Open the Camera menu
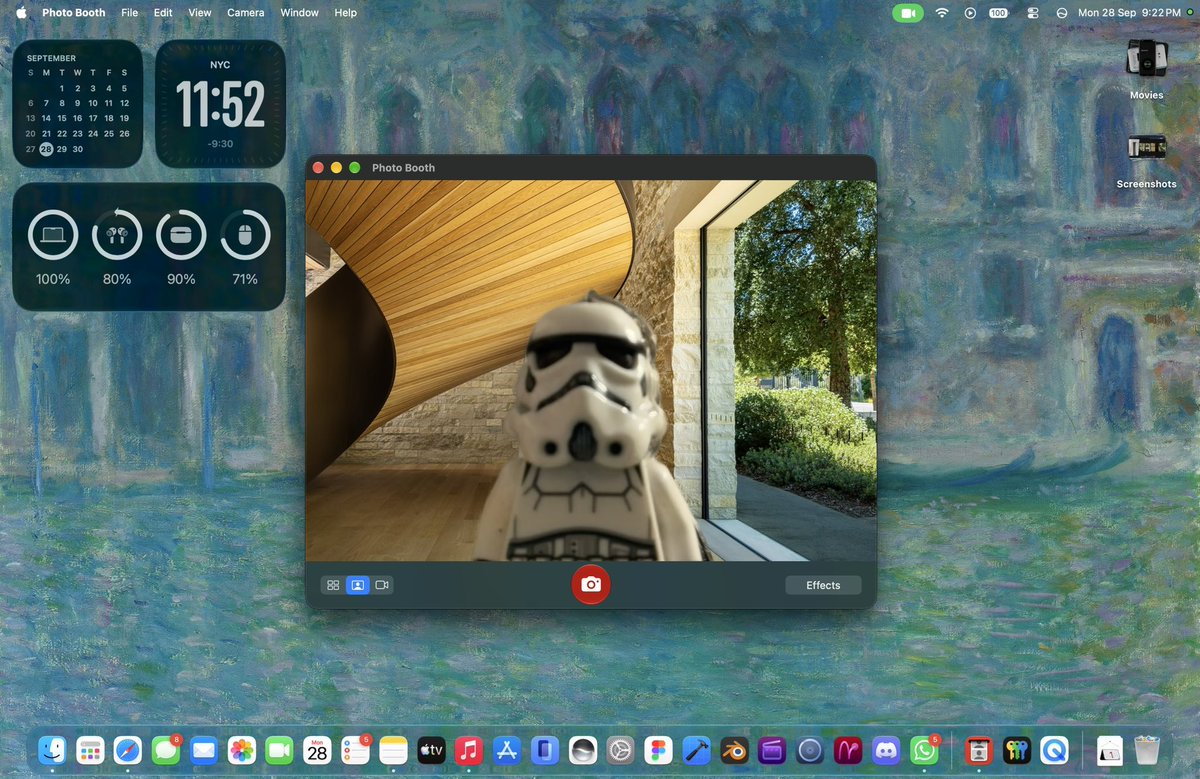The image size is (1200, 779). [x=246, y=13]
